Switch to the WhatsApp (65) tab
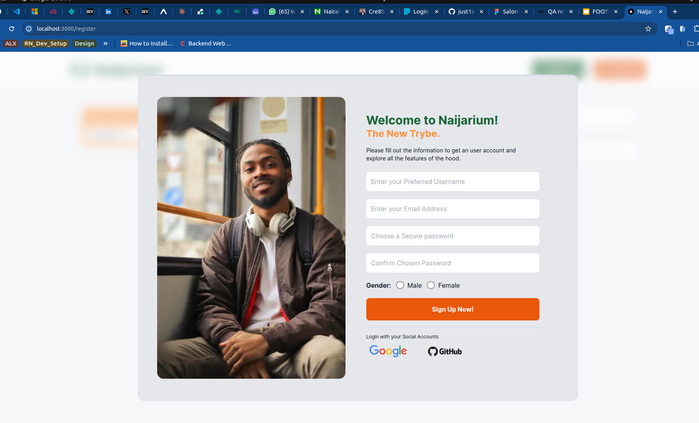This screenshot has width=699, height=423. [287, 12]
